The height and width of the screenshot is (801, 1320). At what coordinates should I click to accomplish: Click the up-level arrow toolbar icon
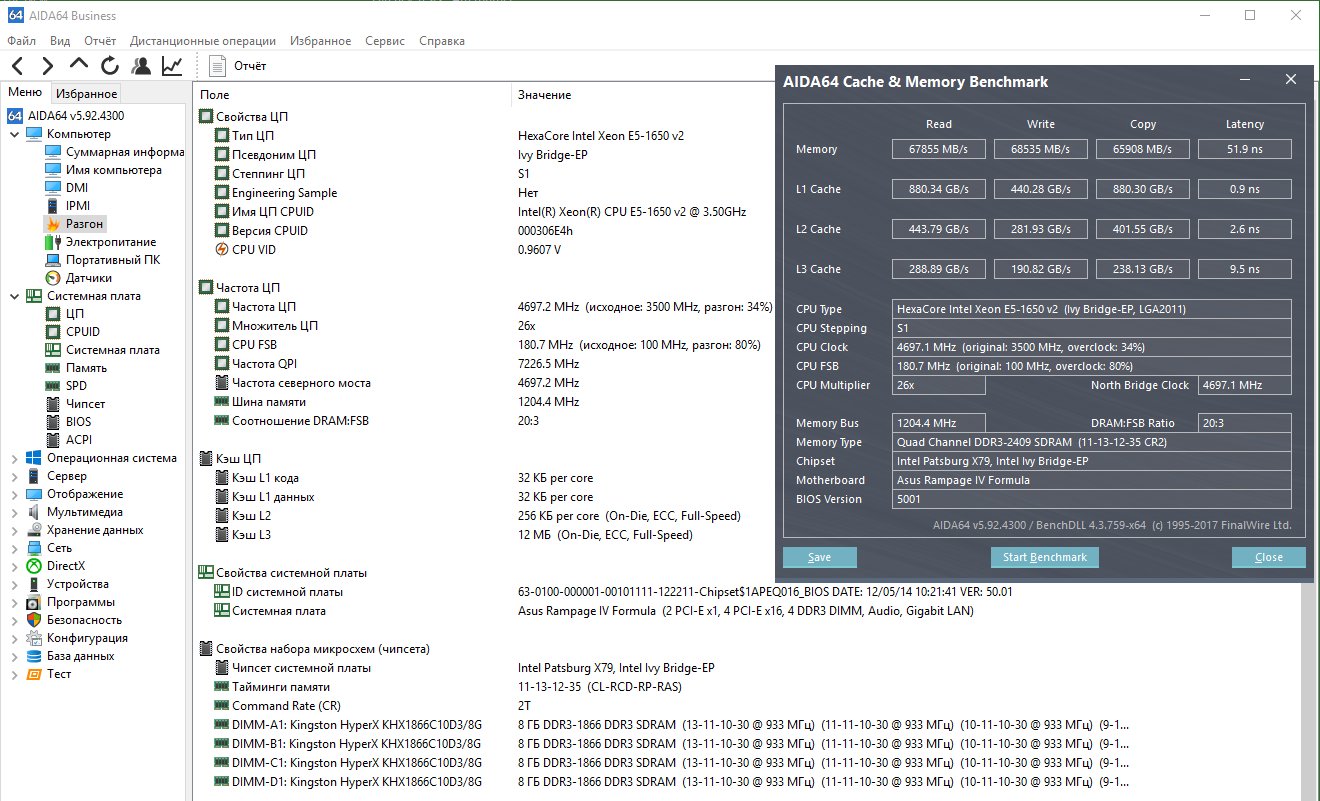[x=79, y=66]
